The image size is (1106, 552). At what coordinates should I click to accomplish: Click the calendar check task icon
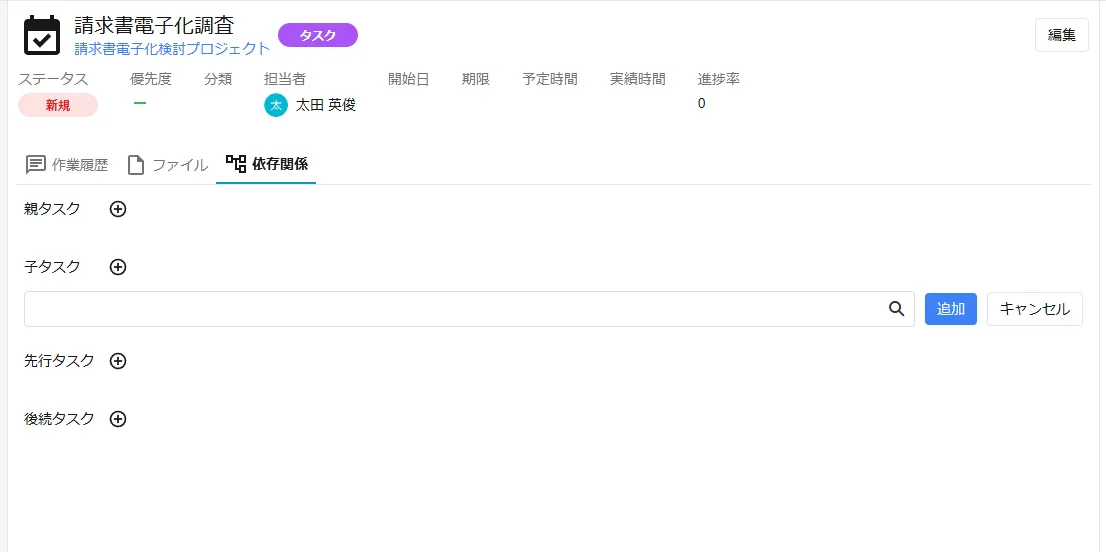pos(42,35)
